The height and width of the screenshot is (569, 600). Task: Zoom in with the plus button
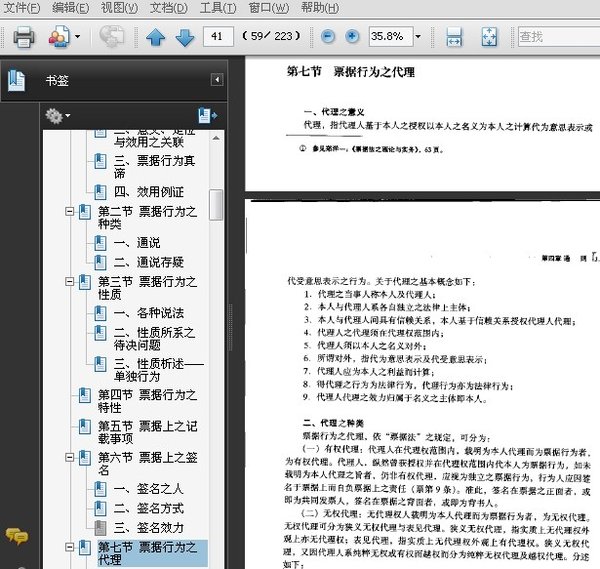pos(352,36)
